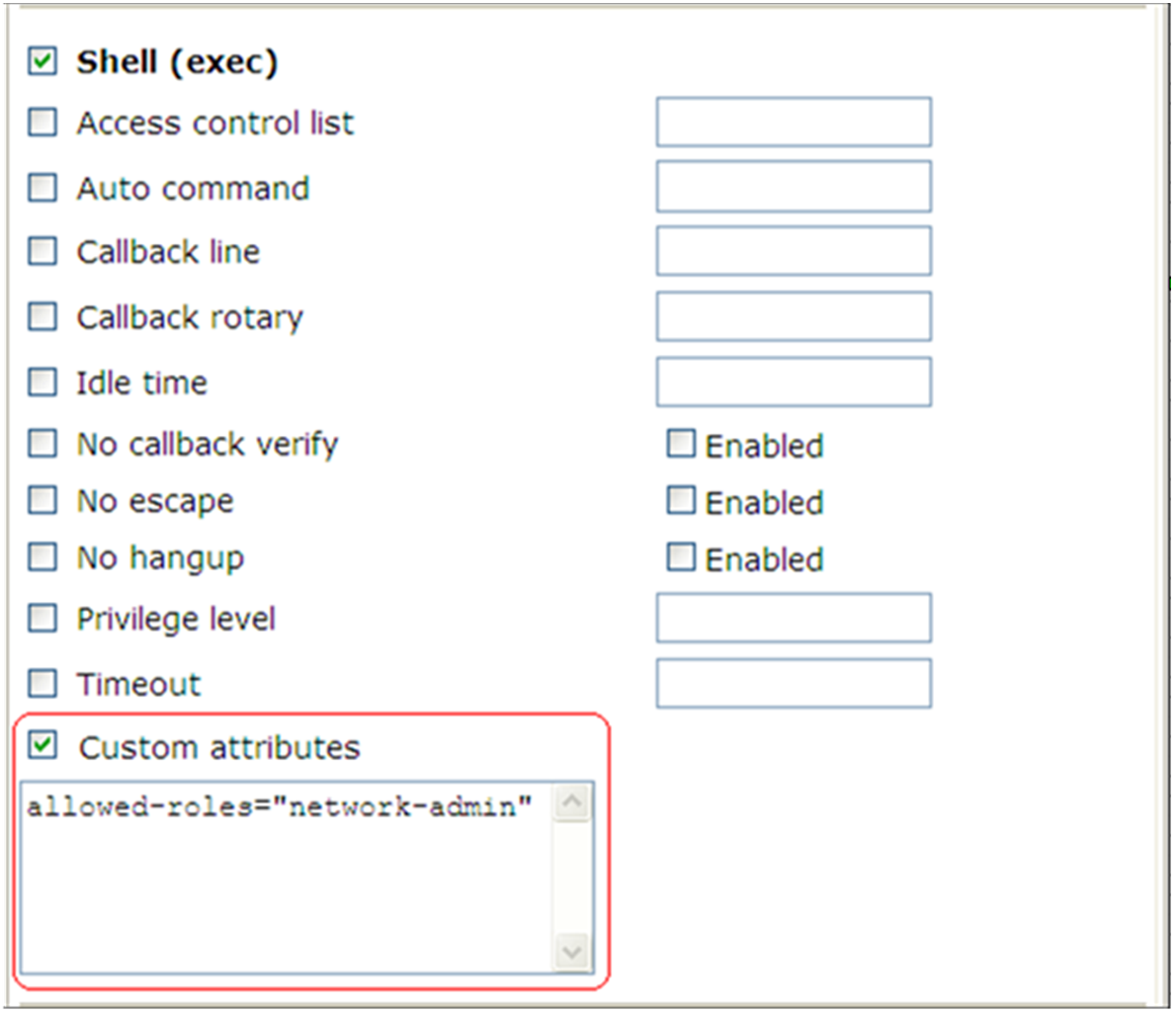Tick the Privilege level checkbox
The image size is (1176, 1014).
pyautogui.click(x=42, y=618)
